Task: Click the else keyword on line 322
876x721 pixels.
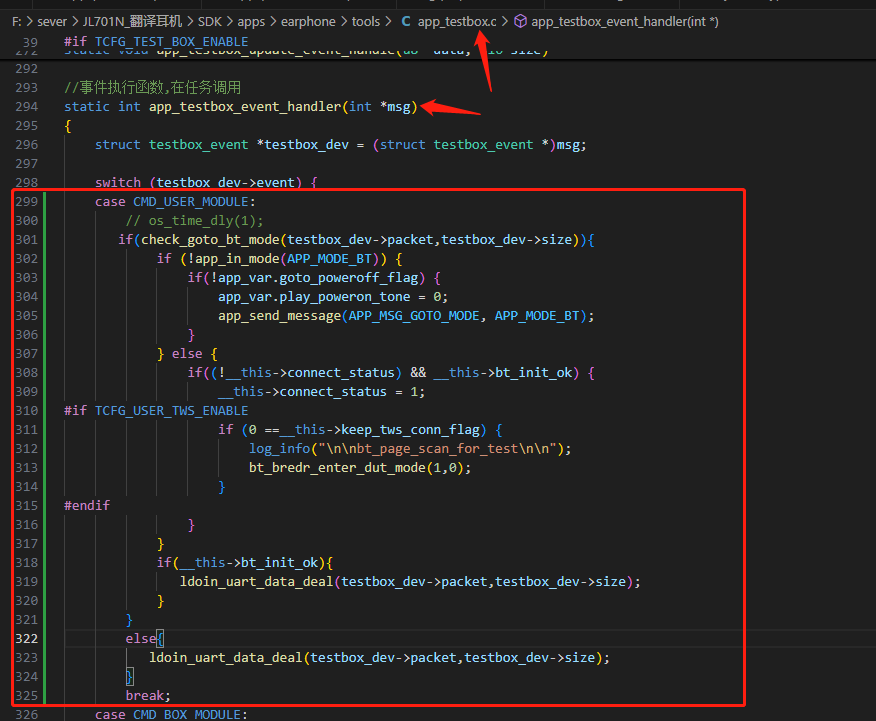Action: (141, 638)
